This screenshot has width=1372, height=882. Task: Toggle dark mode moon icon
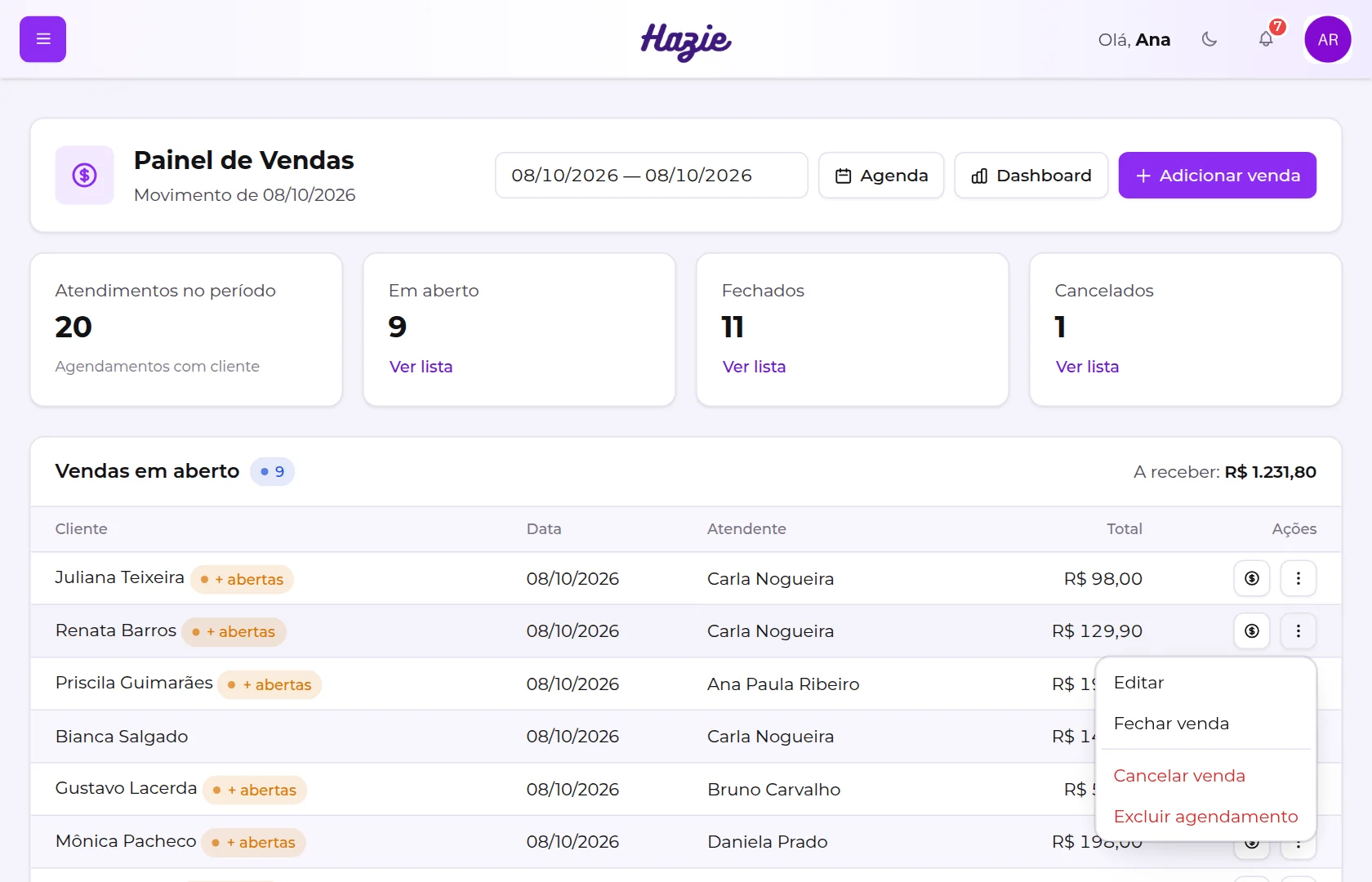(1209, 39)
